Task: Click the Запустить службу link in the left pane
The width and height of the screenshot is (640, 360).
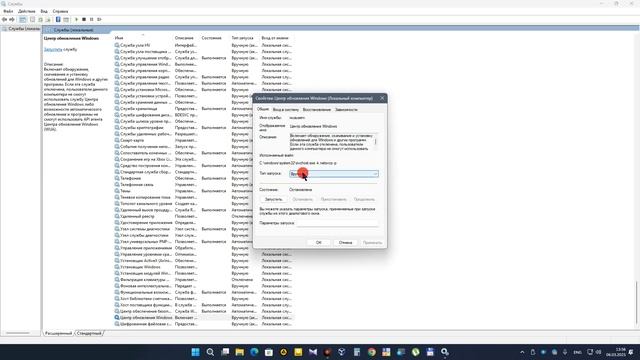Action: (53, 49)
